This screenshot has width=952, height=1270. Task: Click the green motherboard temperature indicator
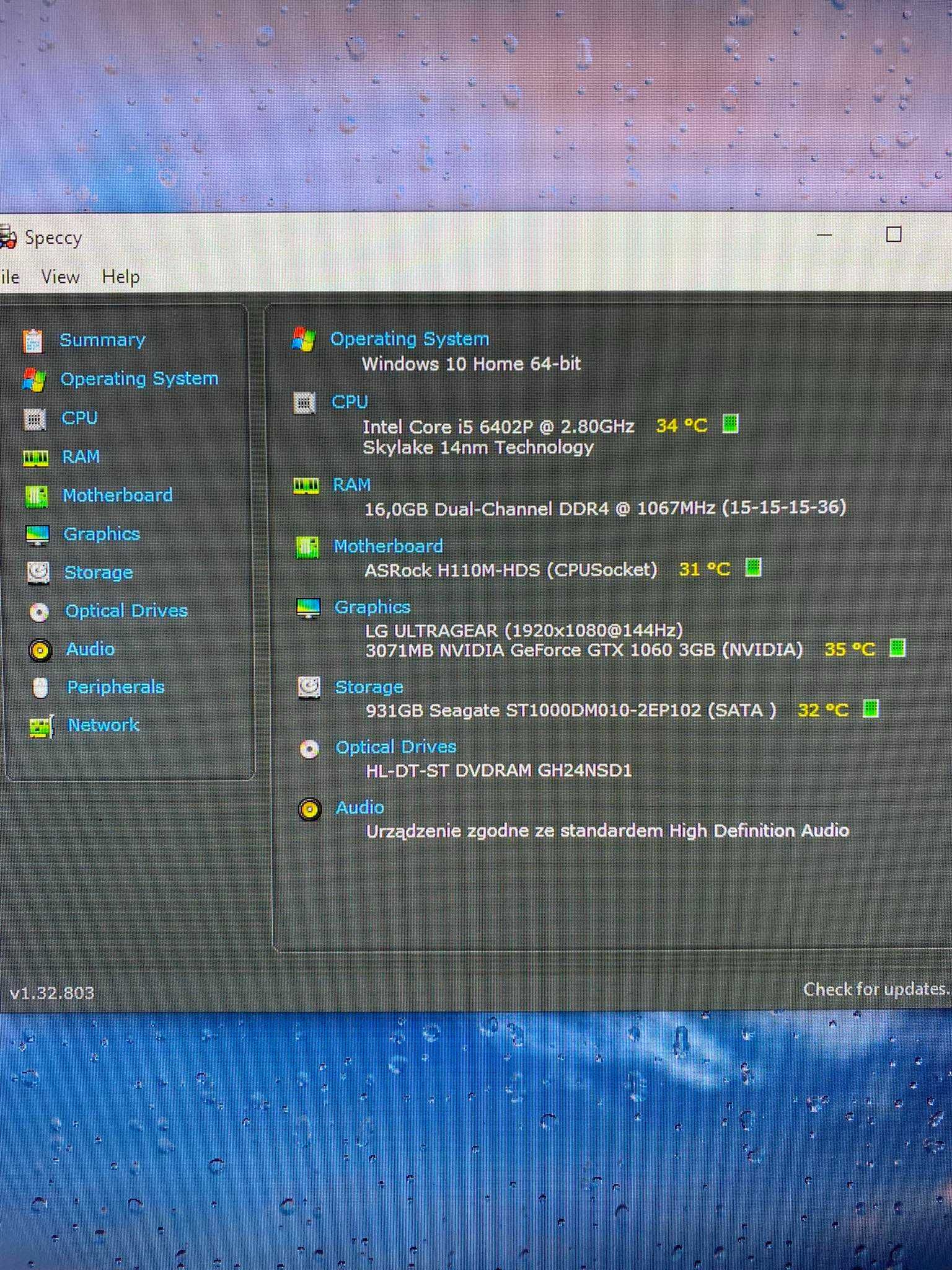753,567
